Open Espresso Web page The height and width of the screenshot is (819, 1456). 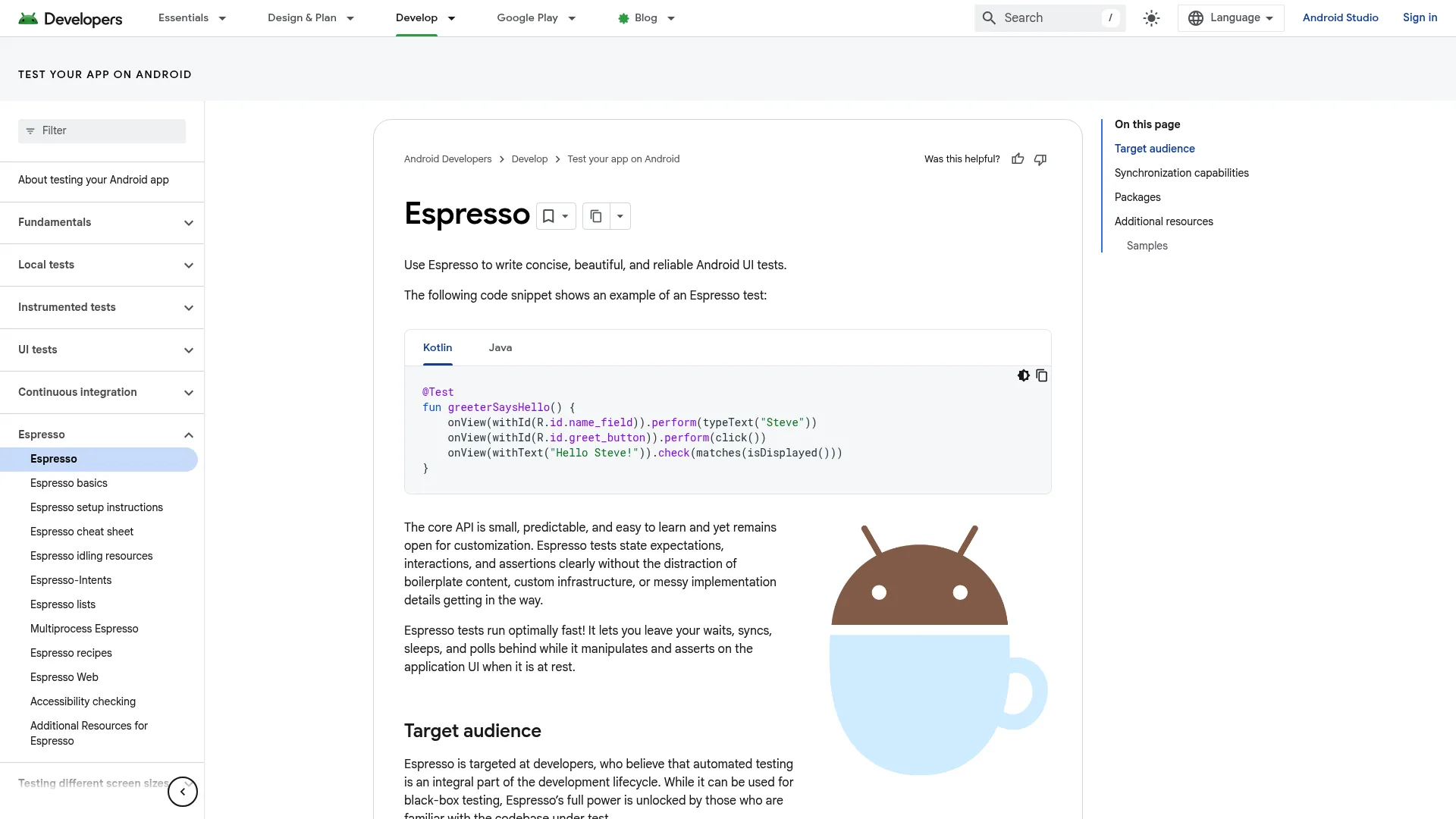(64, 677)
